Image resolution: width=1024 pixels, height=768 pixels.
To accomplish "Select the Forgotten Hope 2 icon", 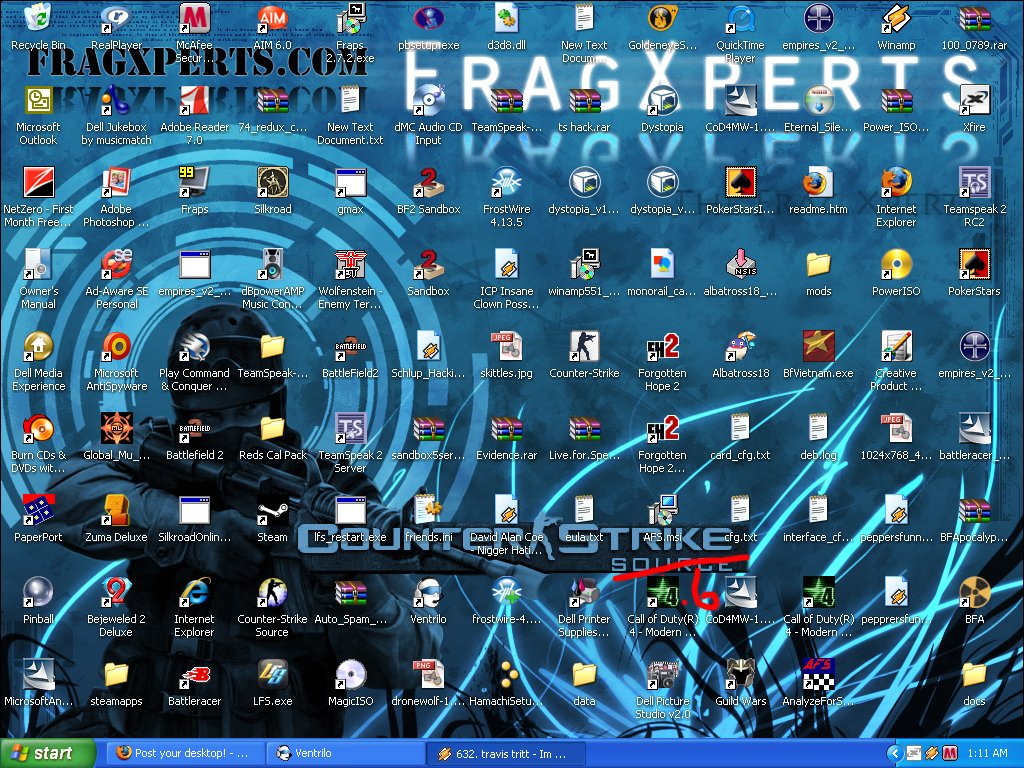I will [x=662, y=346].
